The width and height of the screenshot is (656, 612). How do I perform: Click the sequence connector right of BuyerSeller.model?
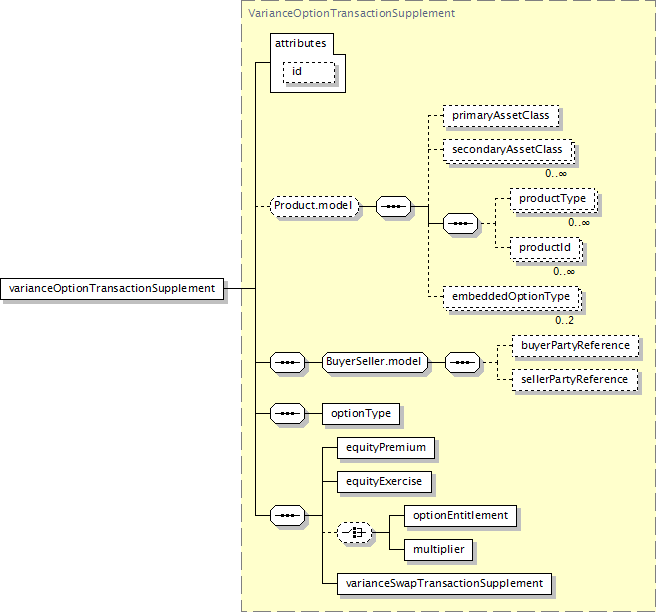click(461, 362)
